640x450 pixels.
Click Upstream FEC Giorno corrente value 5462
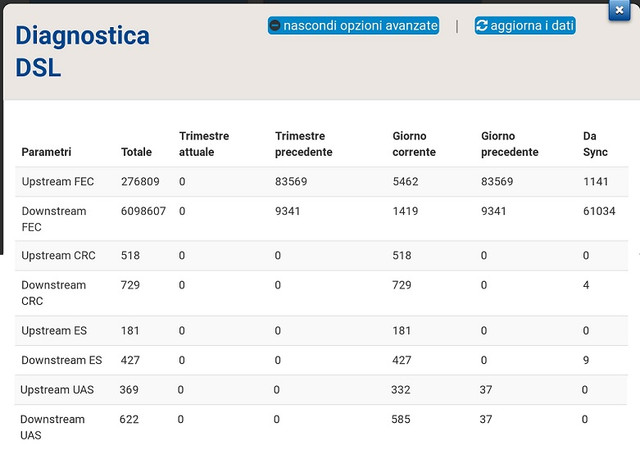coord(405,181)
